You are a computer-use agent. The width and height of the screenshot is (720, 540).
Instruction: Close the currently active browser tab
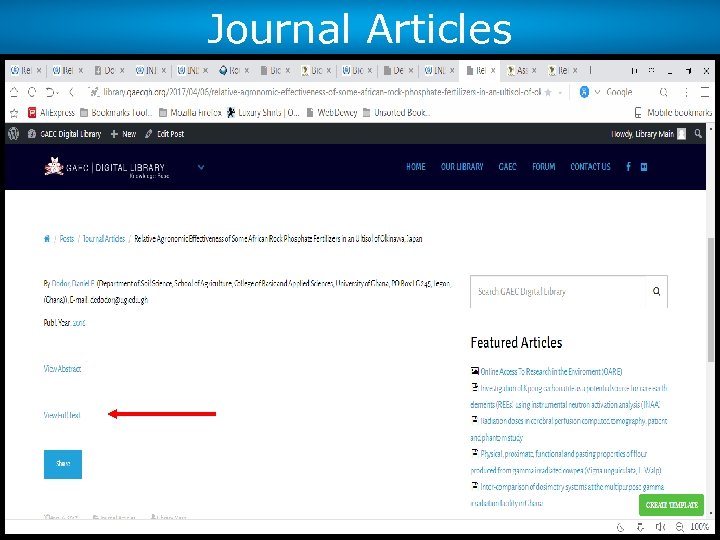(493, 70)
